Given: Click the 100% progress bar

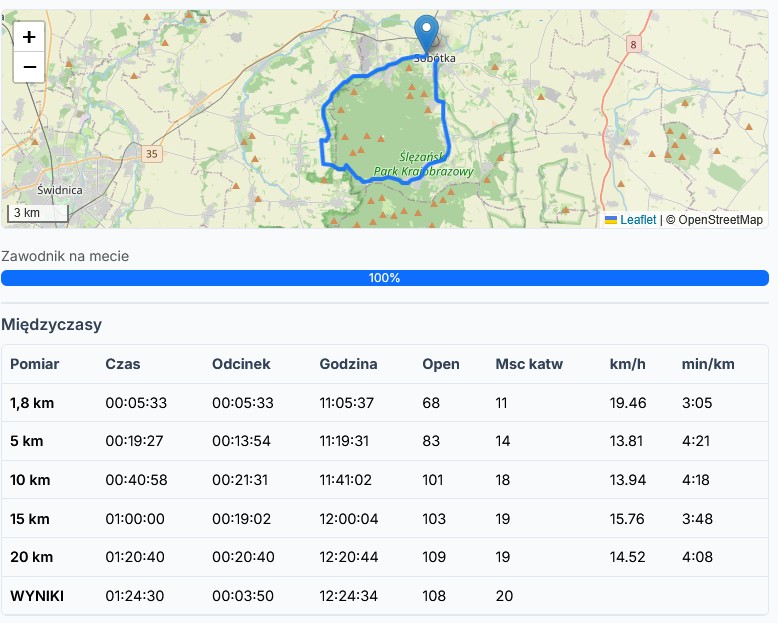Looking at the screenshot, I should tap(385, 278).
